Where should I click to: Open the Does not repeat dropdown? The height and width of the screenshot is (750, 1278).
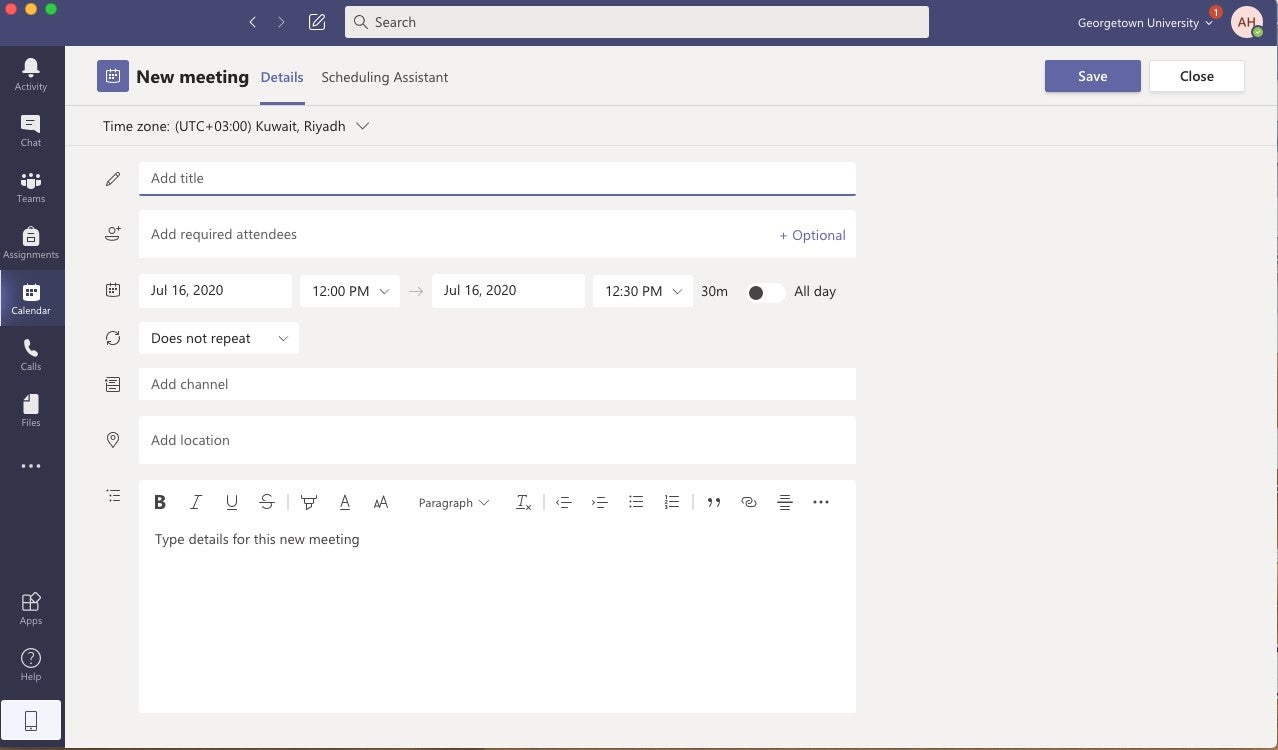218,338
